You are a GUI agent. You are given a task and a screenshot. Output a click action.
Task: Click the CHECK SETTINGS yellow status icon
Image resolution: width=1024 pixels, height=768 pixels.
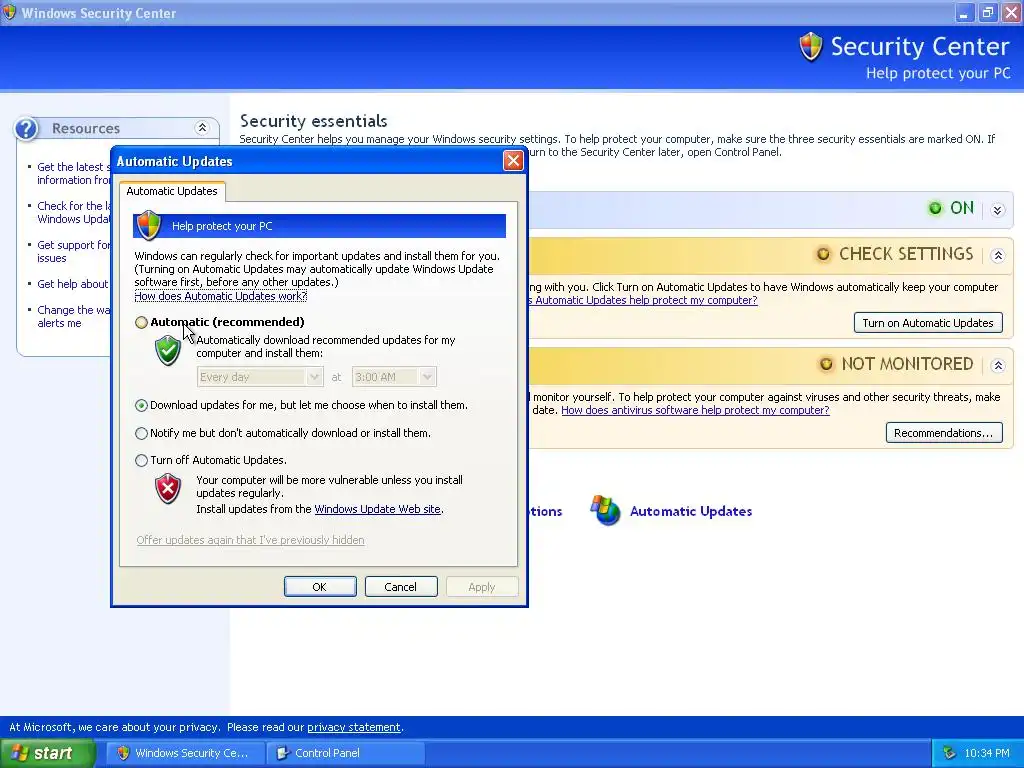point(823,254)
